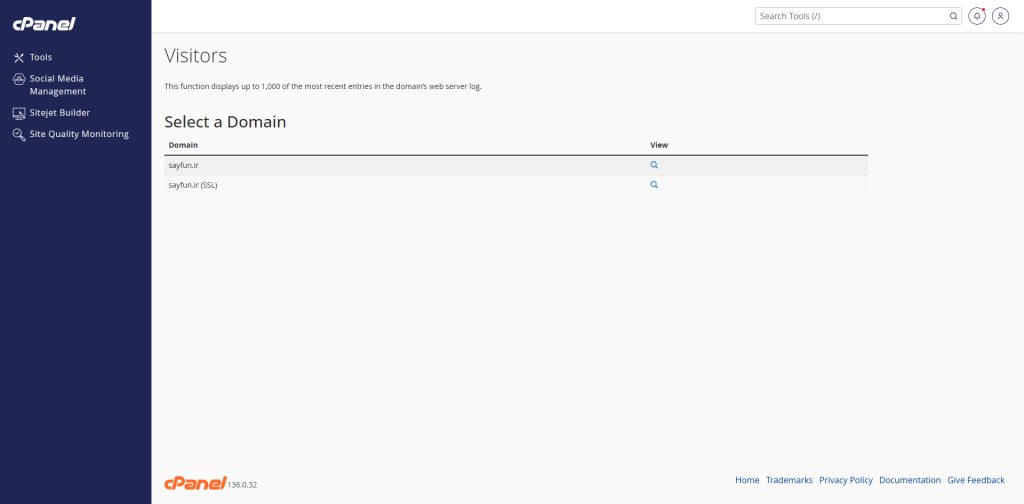This screenshot has width=1024, height=504.
Task: Select the sayfun.ir domain text
Action: [x=184, y=166]
